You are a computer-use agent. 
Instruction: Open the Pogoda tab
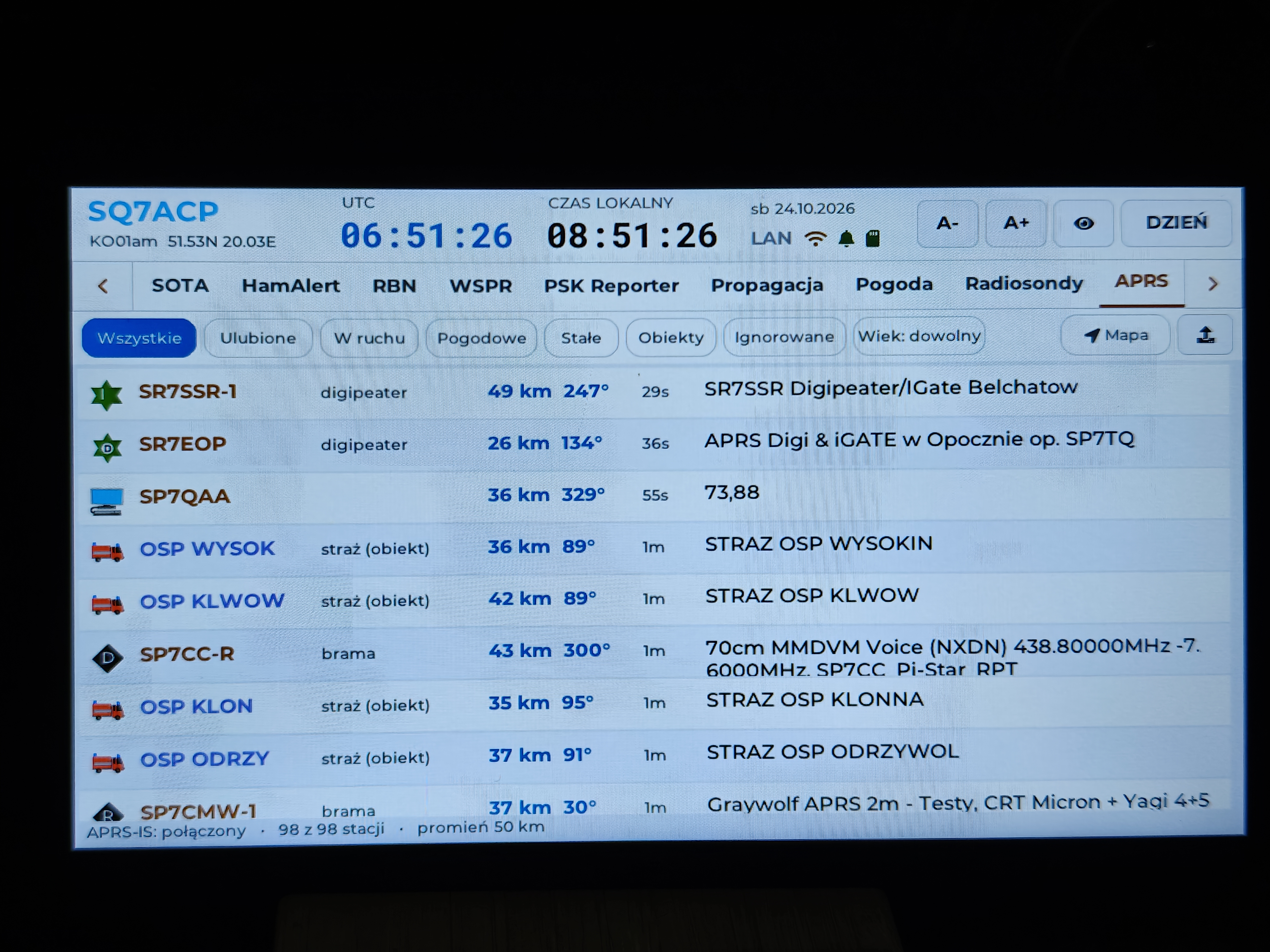[x=894, y=284]
